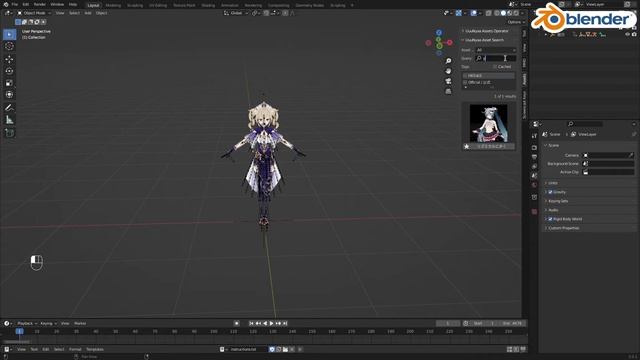The width and height of the screenshot is (640, 360).
Task: Toggle the Official checkbox in asset search
Action: (x=465, y=82)
